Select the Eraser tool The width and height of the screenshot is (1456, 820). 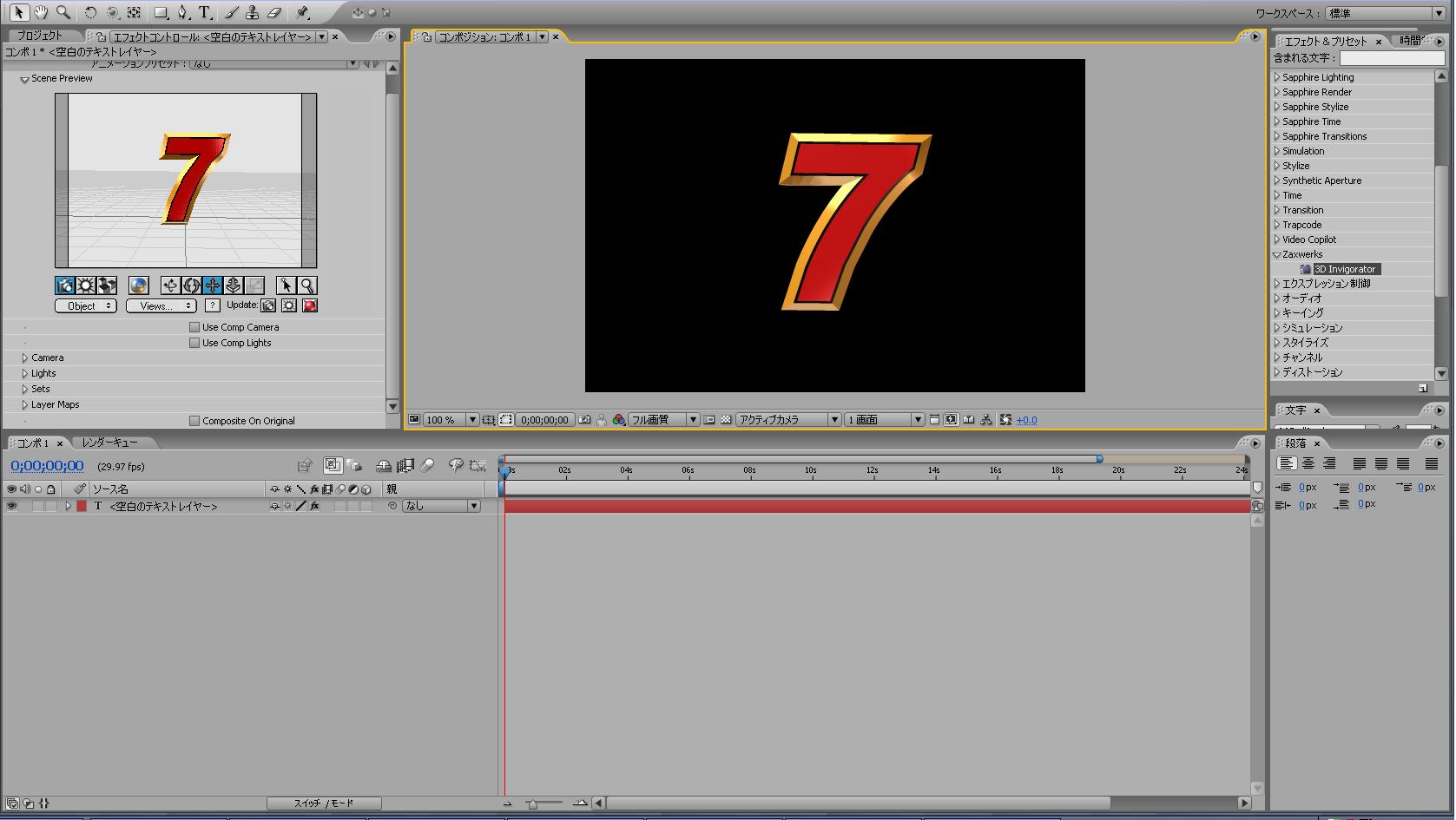274,12
